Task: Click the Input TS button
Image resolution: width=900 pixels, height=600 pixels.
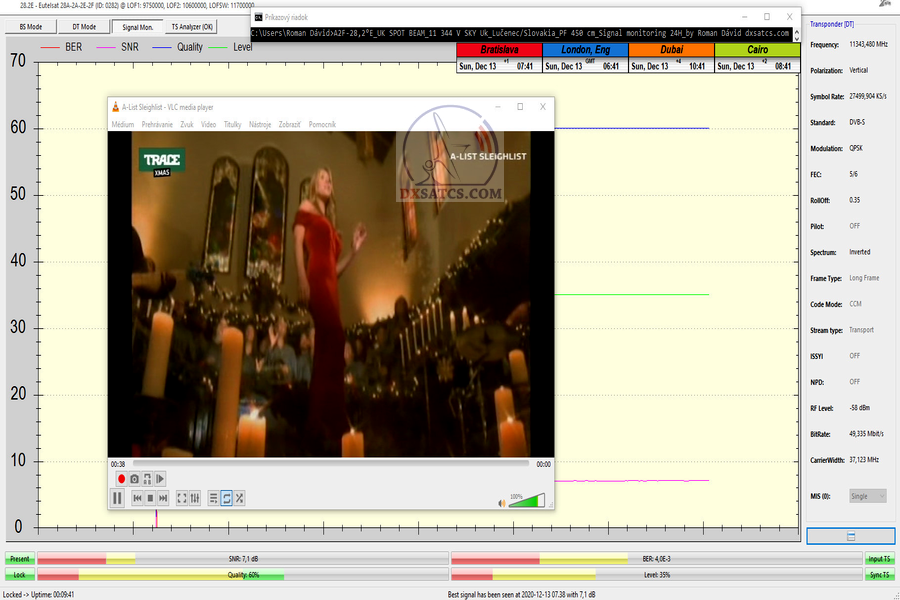Action: tap(880, 559)
